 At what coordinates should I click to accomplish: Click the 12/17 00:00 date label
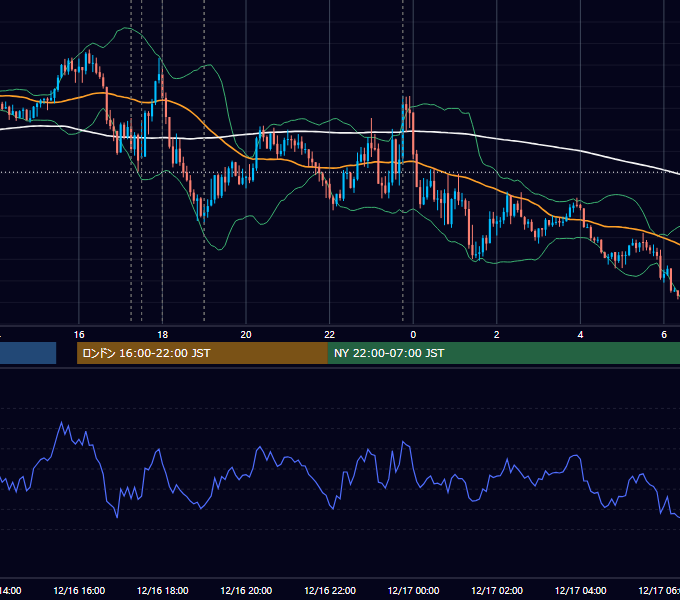[x=413, y=591]
